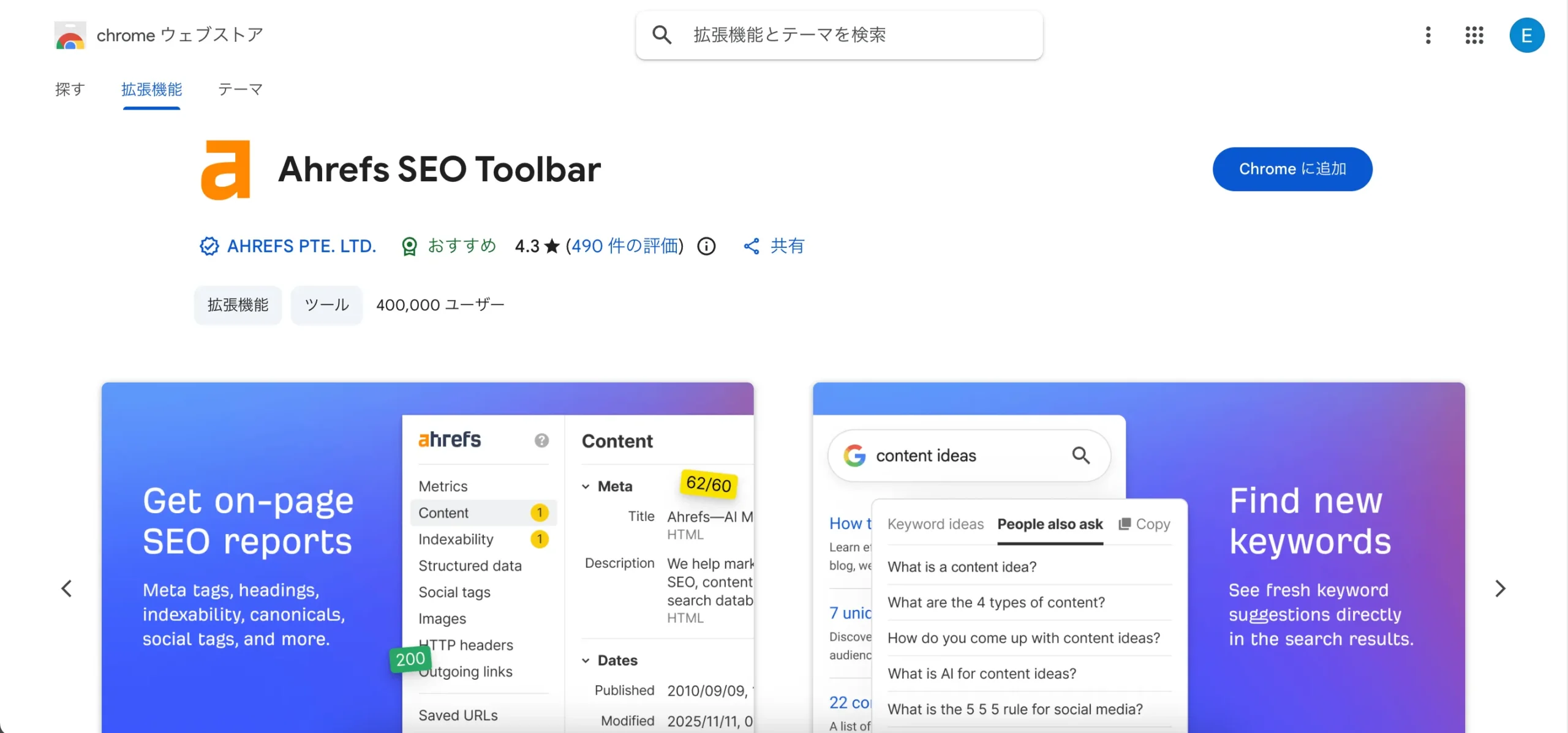The image size is (1568, 733).
Task: Select the 拡張機能 tab
Action: (151, 89)
